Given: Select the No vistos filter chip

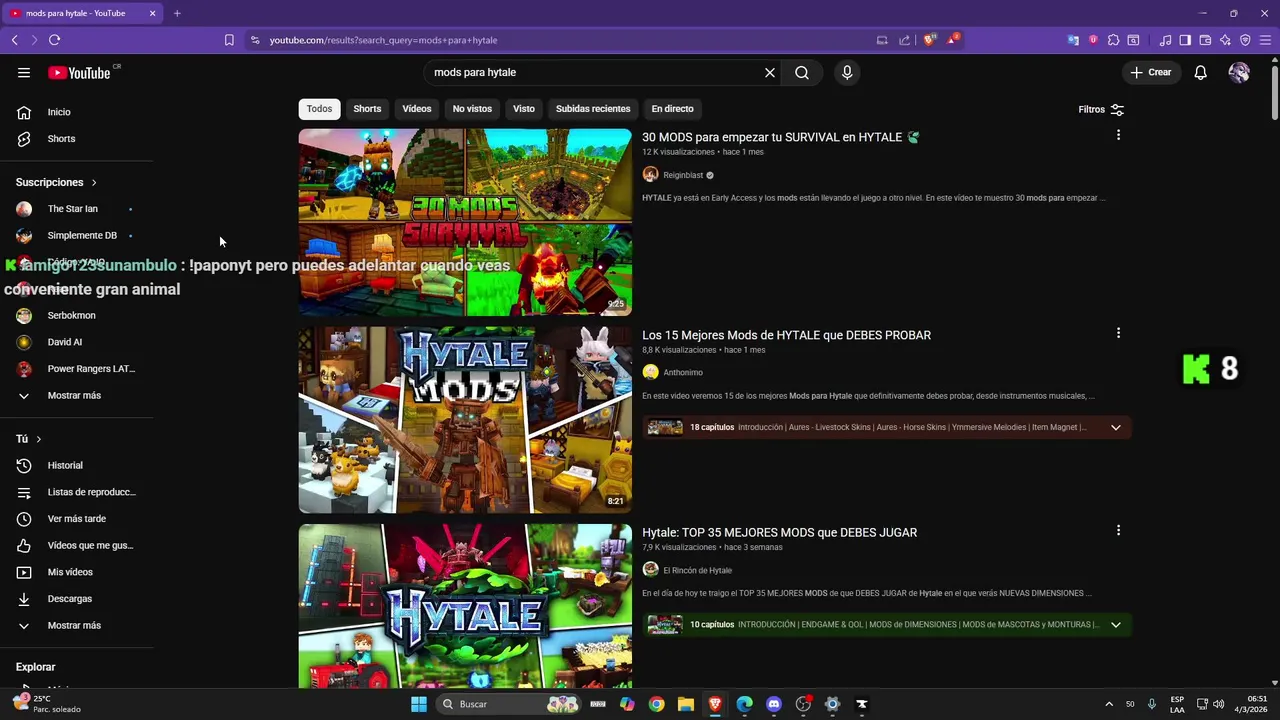Looking at the screenshot, I should pos(472,108).
